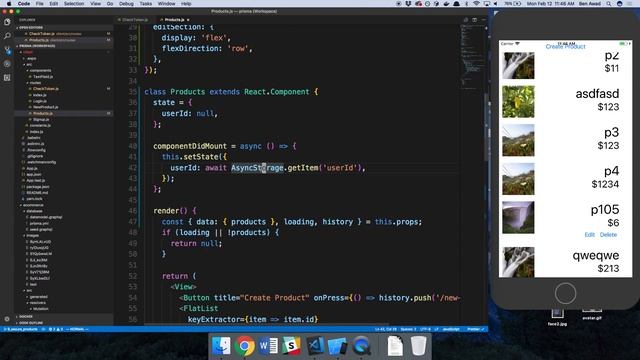Click the AirPlay display icon in menu bar
Viewport: 640px width, 360px height.
tap(487, 4)
